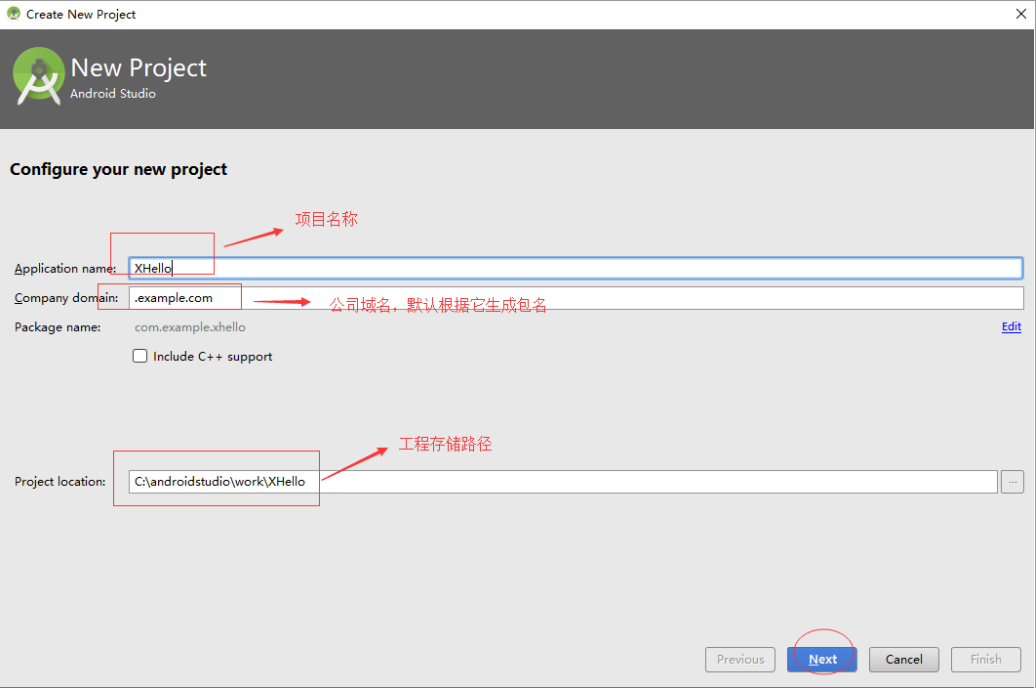Click the Application name label
The height and width of the screenshot is (688, 1036).
(65, 268)
